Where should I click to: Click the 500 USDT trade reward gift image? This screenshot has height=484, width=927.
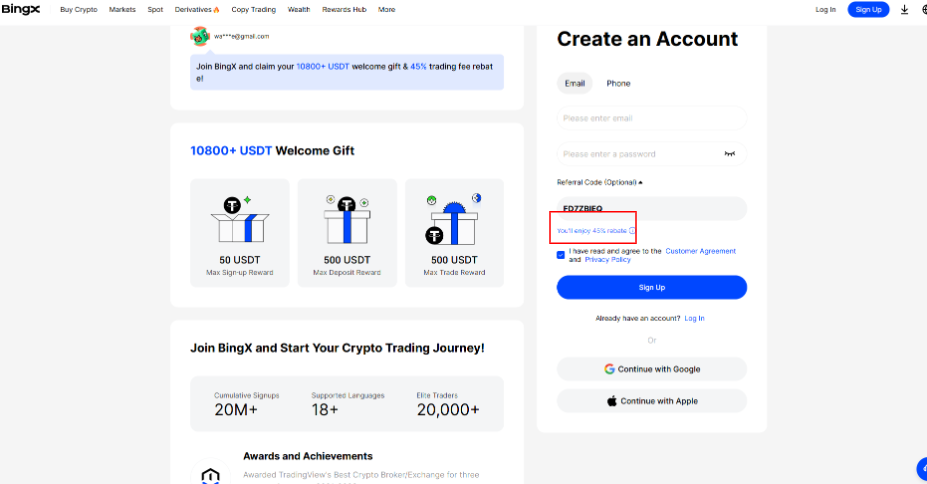click(x=453, y=219)
